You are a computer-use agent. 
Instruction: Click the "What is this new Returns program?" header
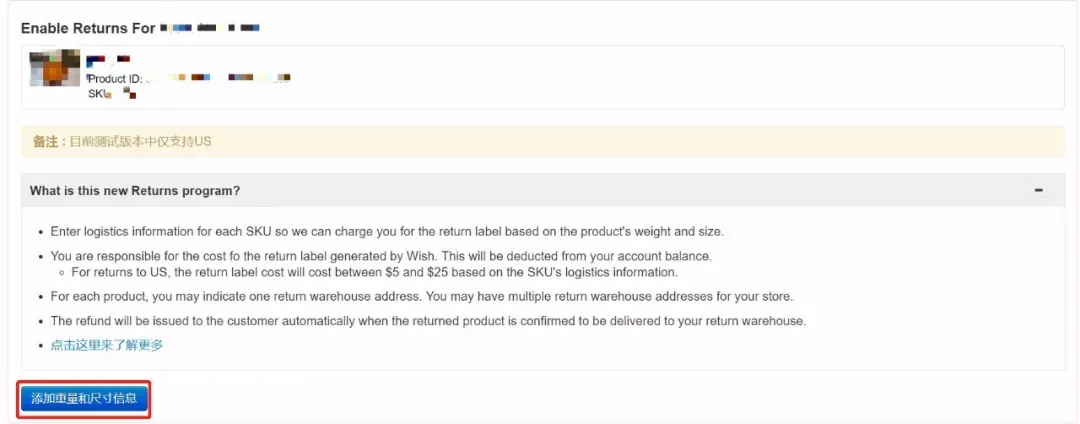[135, 190]
